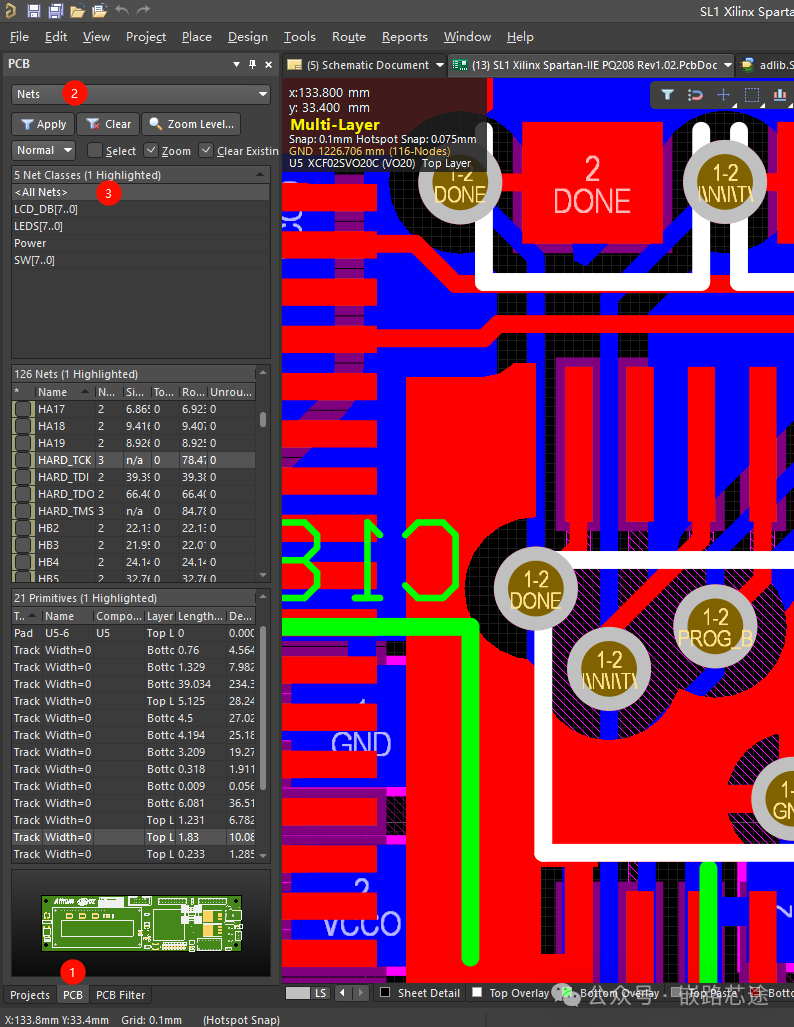Click the Zoom Level button
The width and height of the screenshot is (794, 1027).
click(x=191, y=124)
